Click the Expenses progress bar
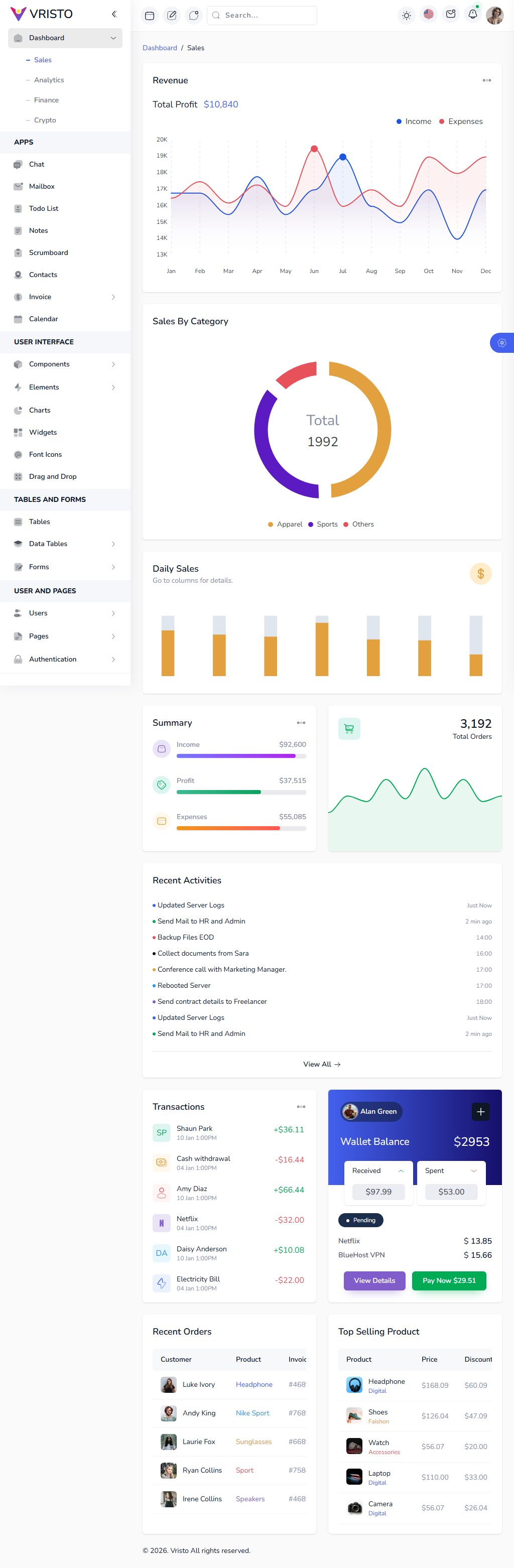The image size is (514, 1568). tap(241, 829)
